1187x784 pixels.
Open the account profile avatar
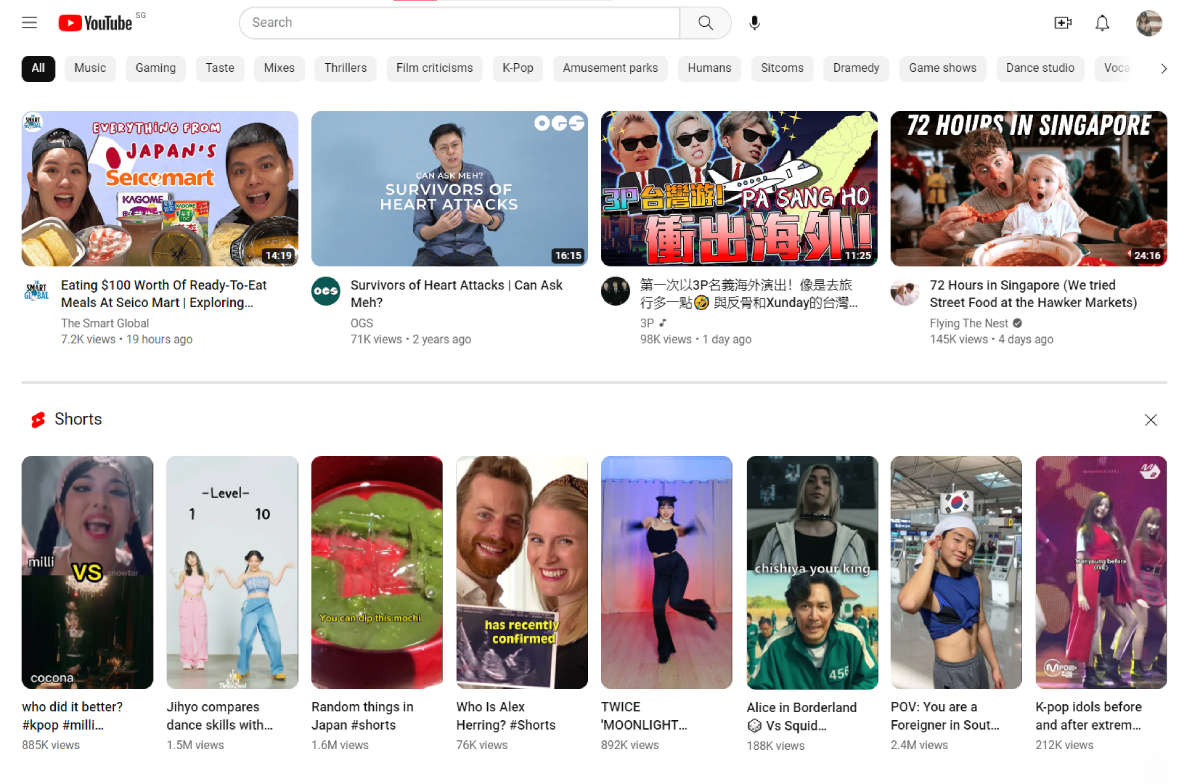[1149, 23]
